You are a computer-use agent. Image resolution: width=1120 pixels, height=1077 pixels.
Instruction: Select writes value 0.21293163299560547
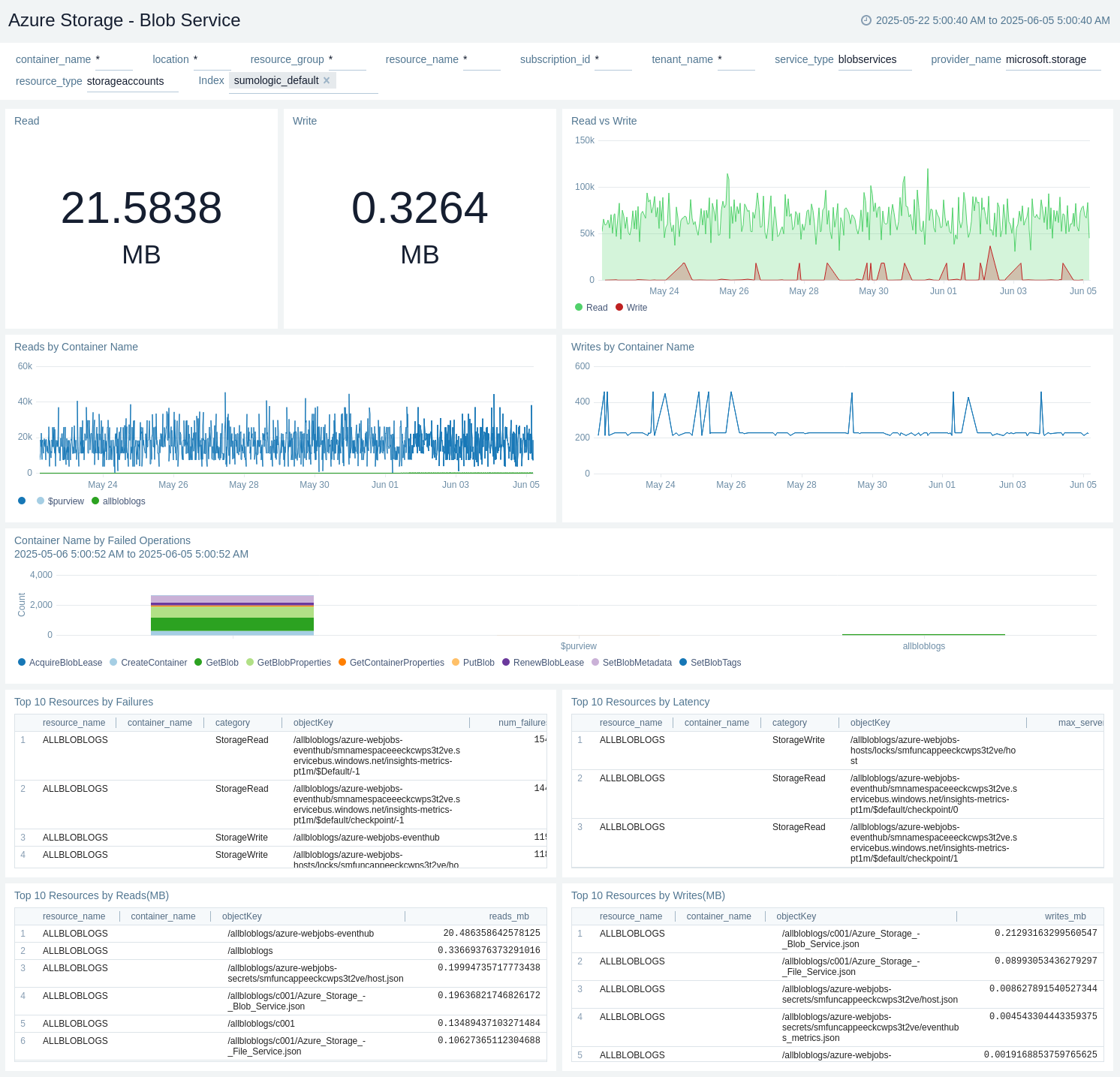pyautogui.click(x=1046, y=934)
